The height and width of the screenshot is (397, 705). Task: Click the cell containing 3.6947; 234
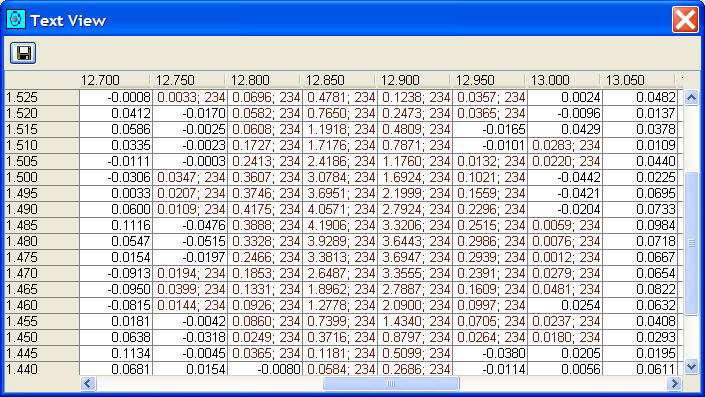click(415, 257)
